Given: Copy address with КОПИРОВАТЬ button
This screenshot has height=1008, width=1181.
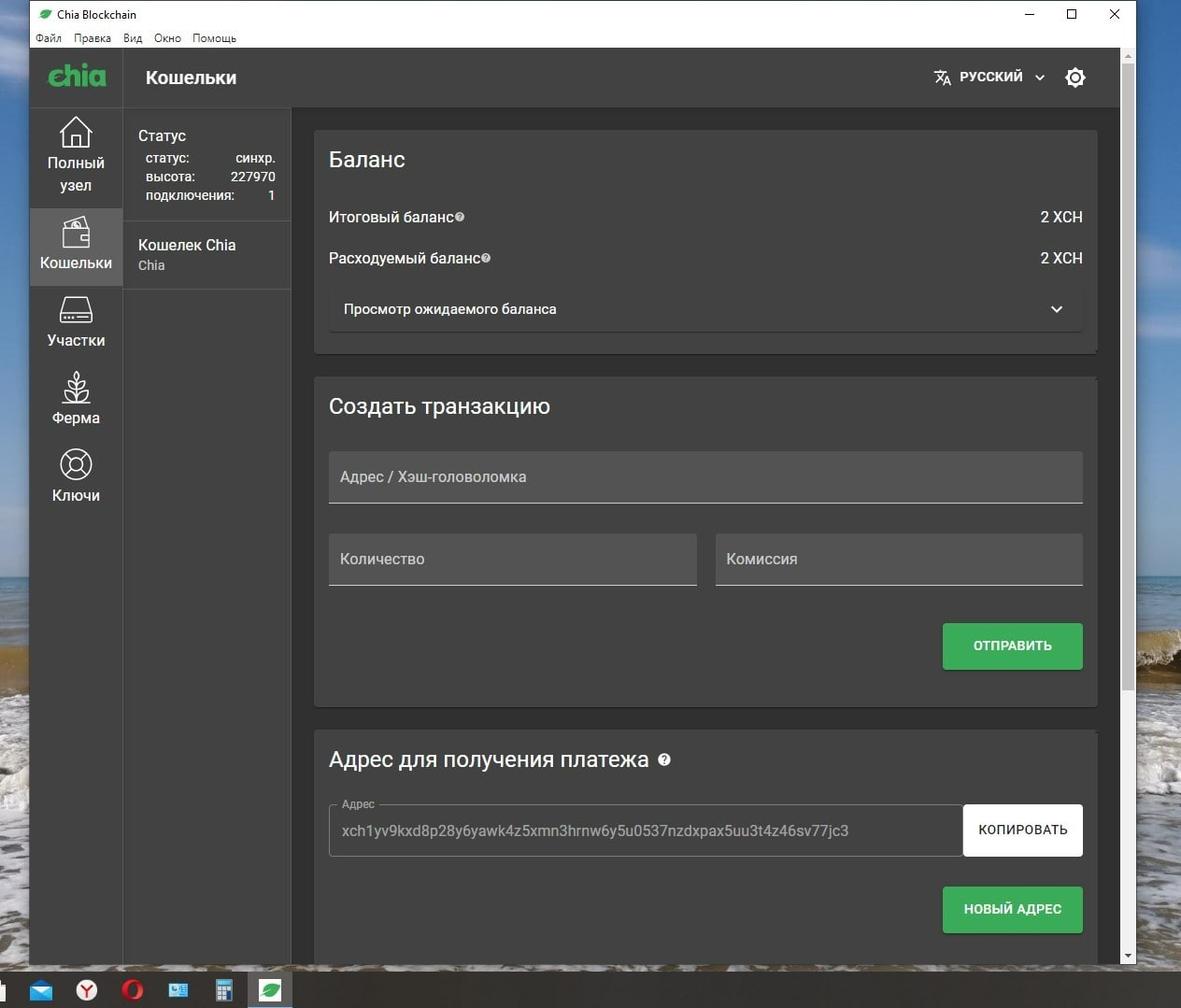Looking at the screenshot, I should pos(1022,830).
